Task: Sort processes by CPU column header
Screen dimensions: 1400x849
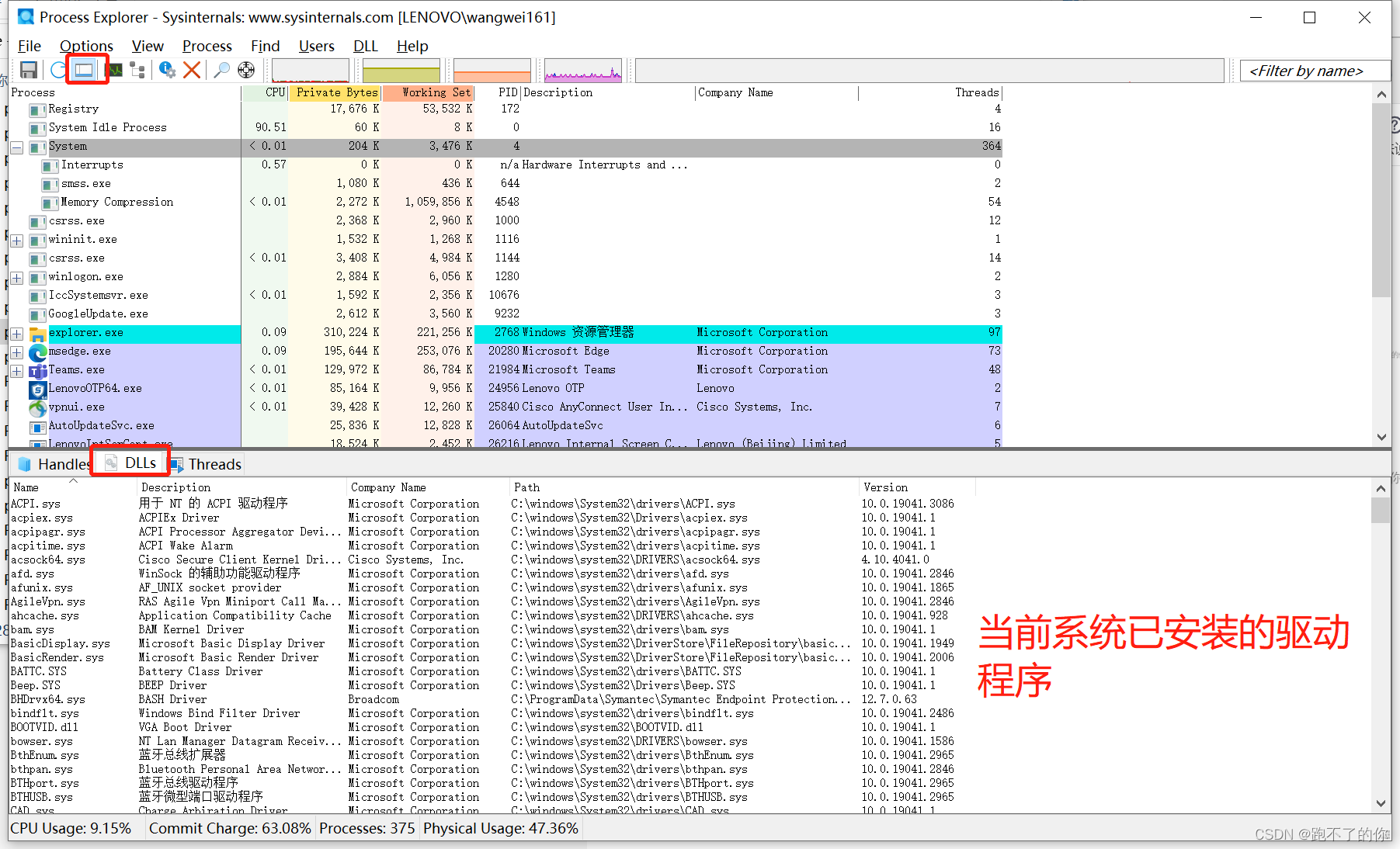Action: pyautogui.click(x=265, y=92)
